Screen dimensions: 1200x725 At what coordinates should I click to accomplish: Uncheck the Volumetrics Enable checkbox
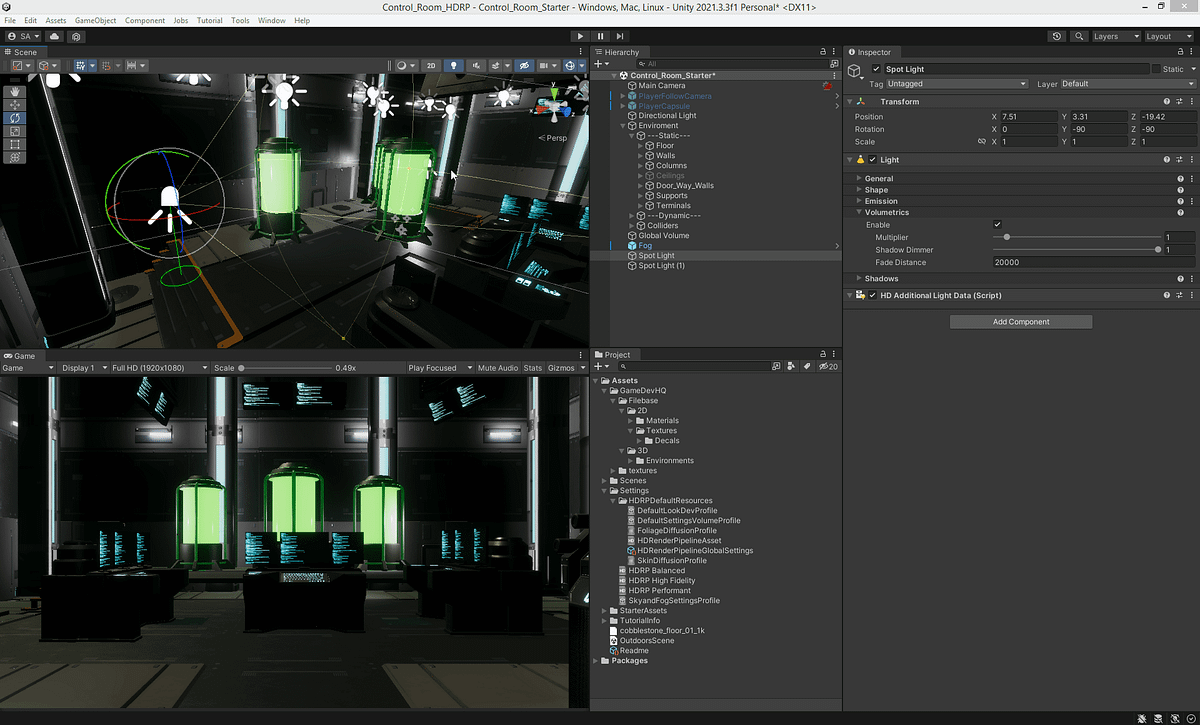(996, 224)
